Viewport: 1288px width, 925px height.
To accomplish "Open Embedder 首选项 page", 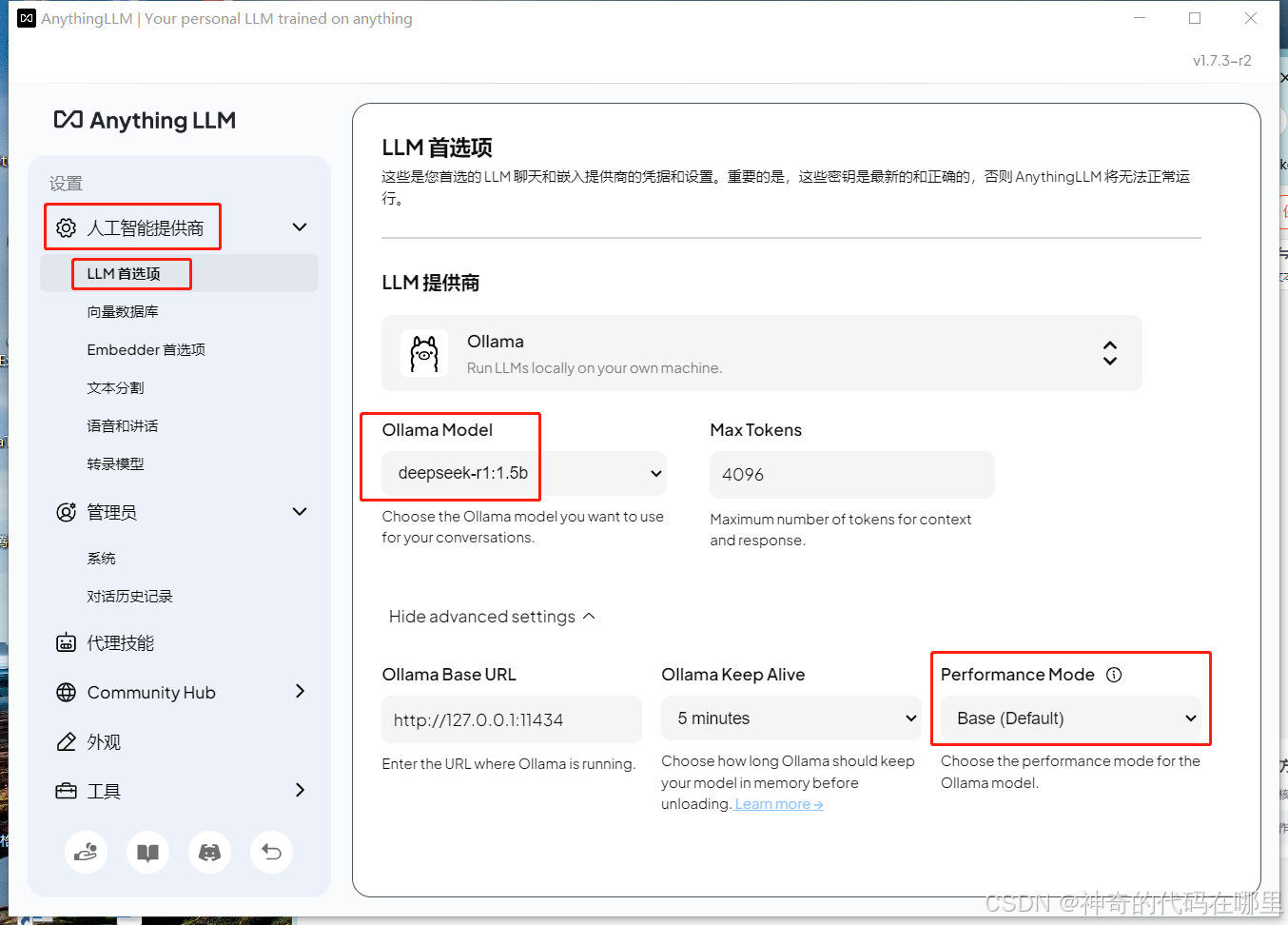I will pyautogui.click(x=146, y=349).
